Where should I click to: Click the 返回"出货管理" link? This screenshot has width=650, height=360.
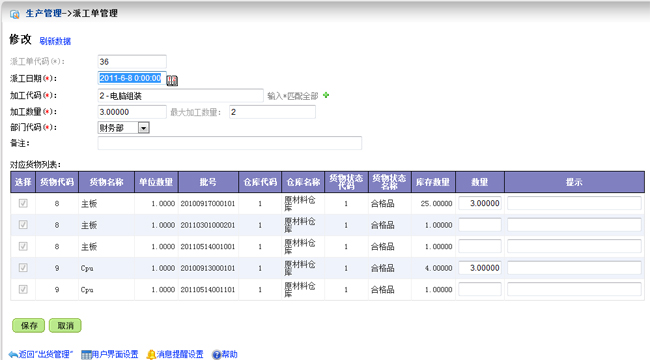tap(46, 355)
